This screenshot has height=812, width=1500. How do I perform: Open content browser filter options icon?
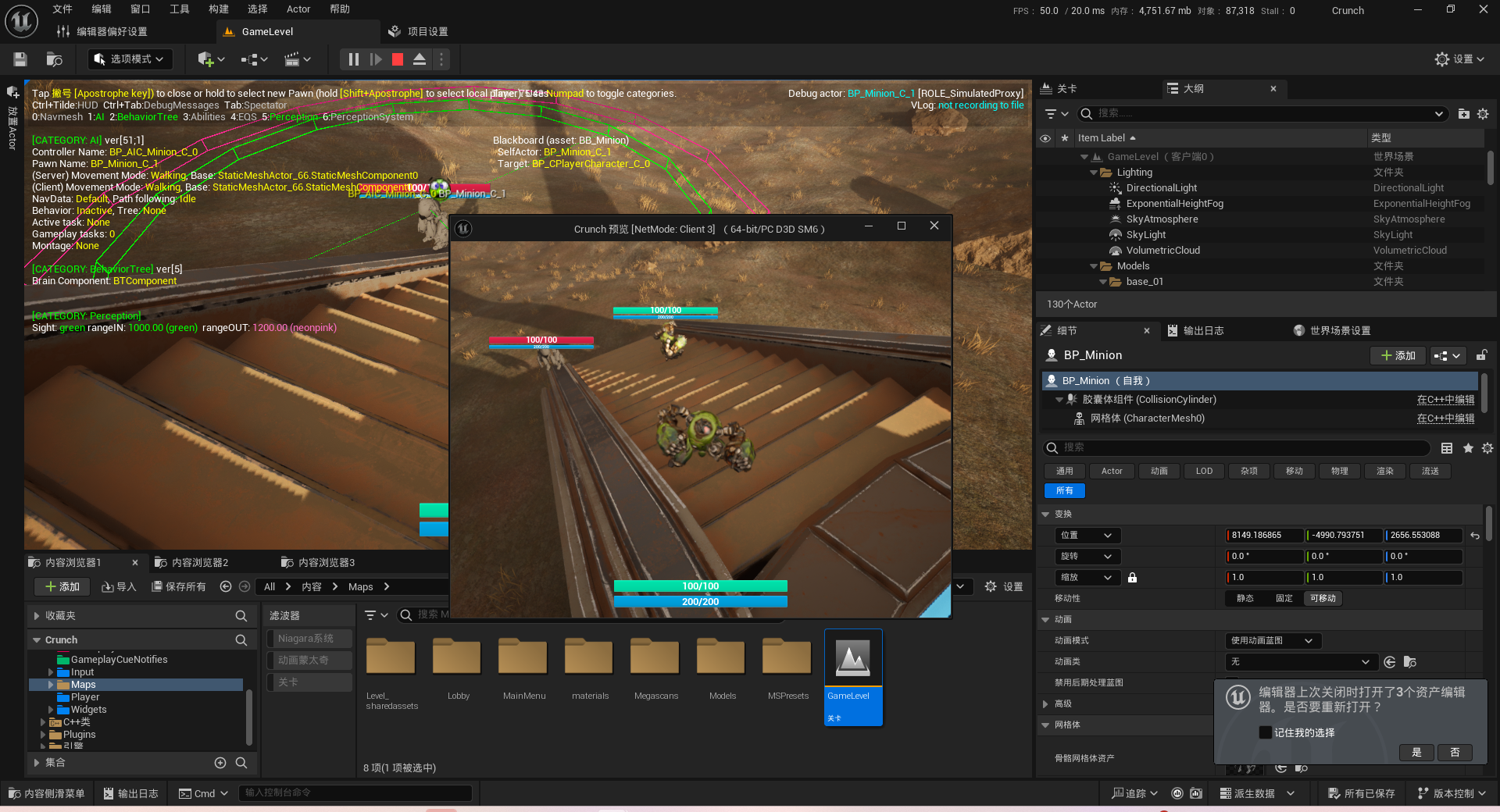[x=377, y=615]
